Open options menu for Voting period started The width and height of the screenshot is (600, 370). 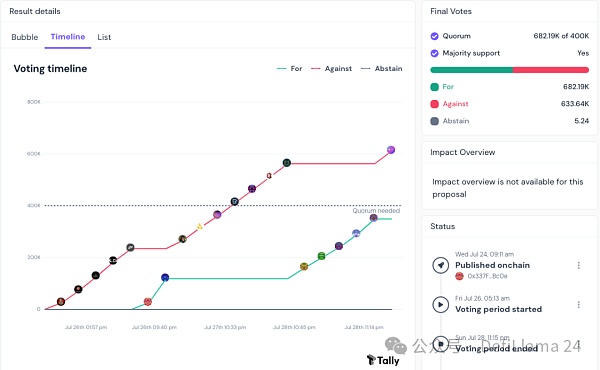579,305
